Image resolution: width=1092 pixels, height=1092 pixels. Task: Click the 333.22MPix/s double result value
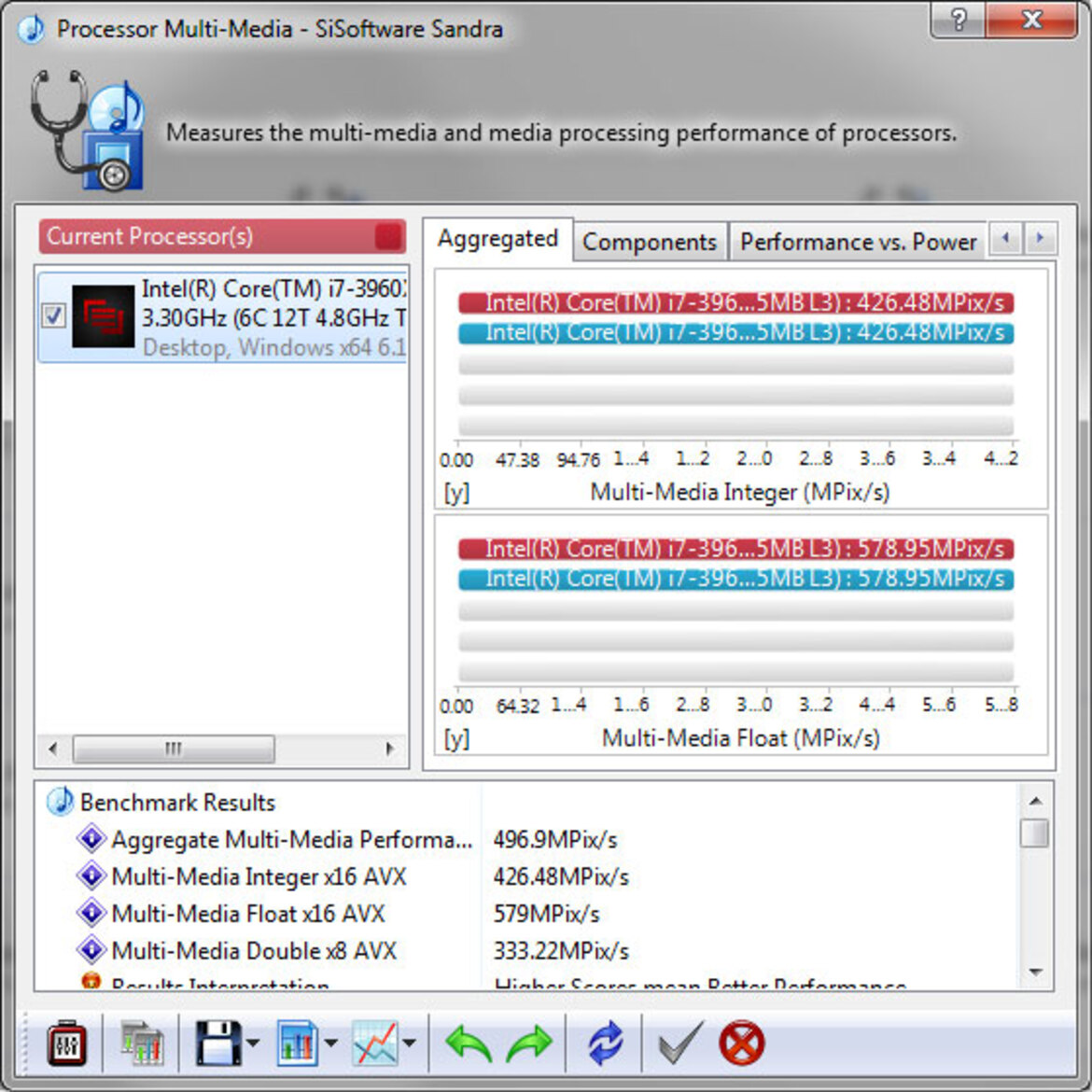561,950
